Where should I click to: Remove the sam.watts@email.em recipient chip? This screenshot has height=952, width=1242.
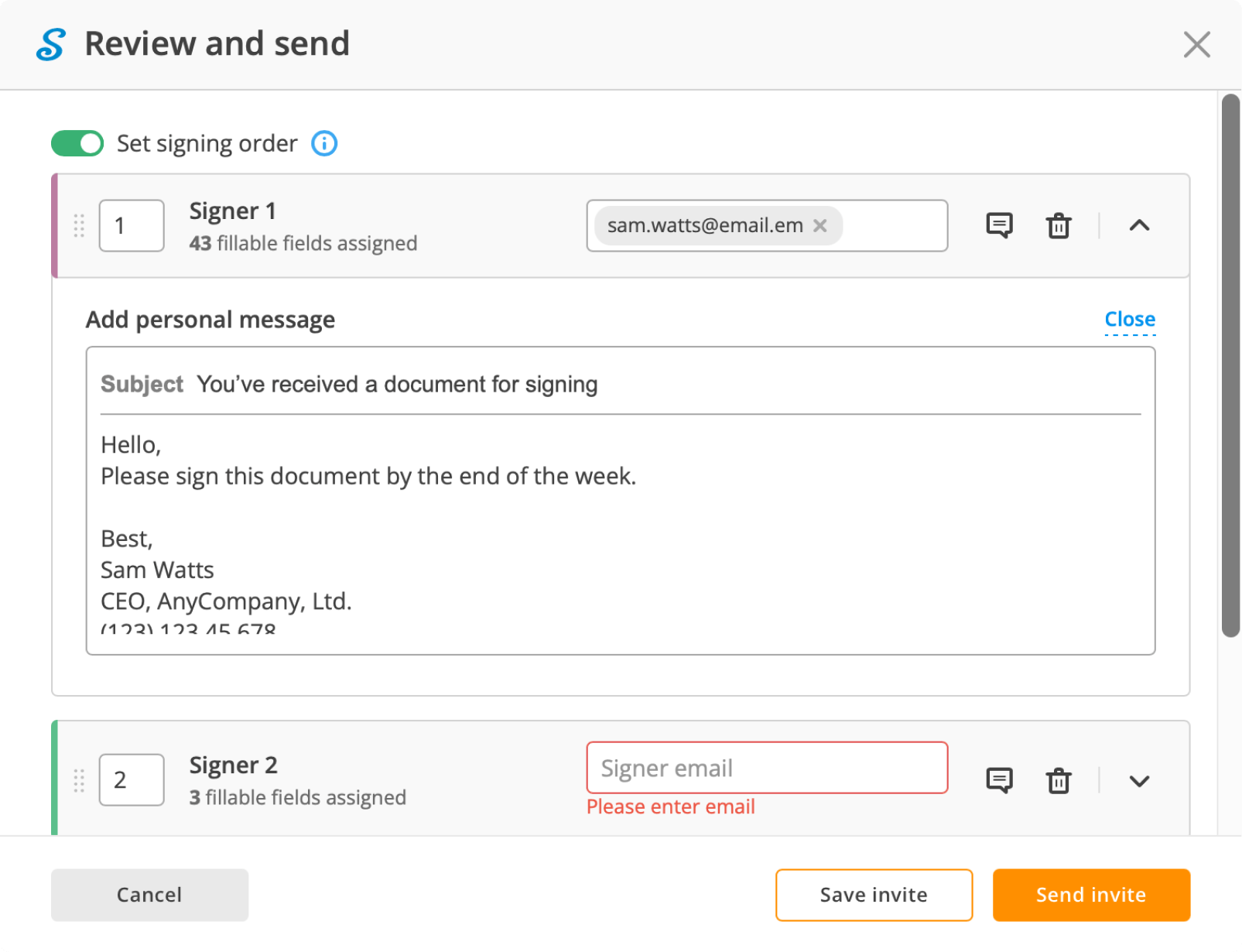click(819, 225)
